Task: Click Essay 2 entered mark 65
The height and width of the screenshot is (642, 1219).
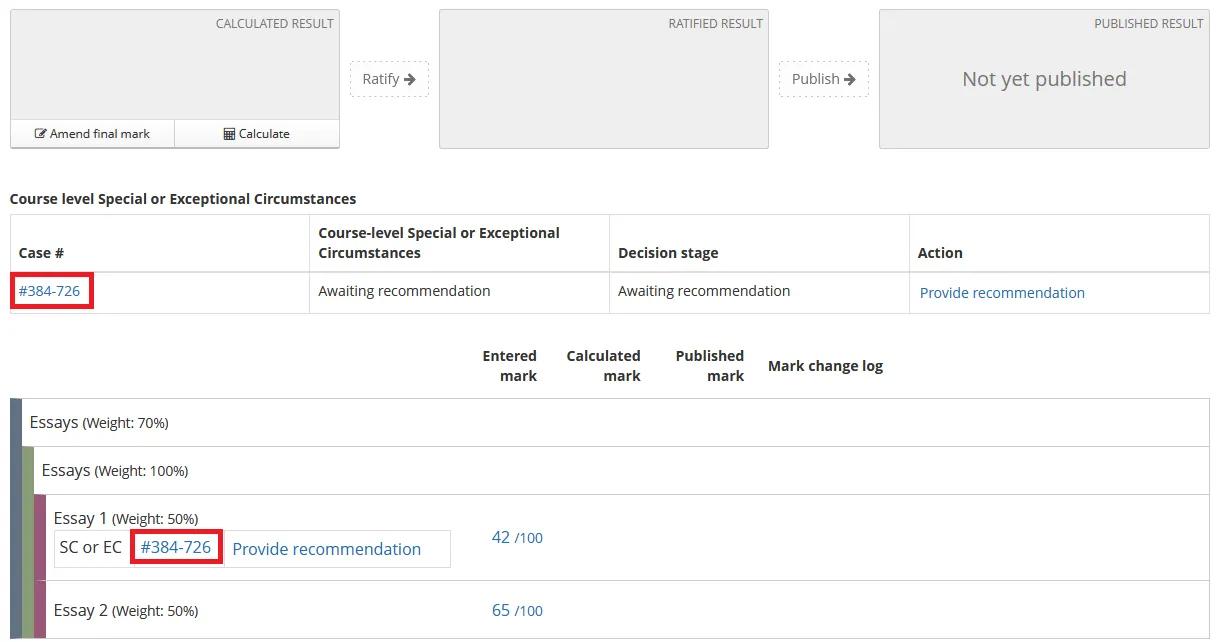Action: (517, 610)
